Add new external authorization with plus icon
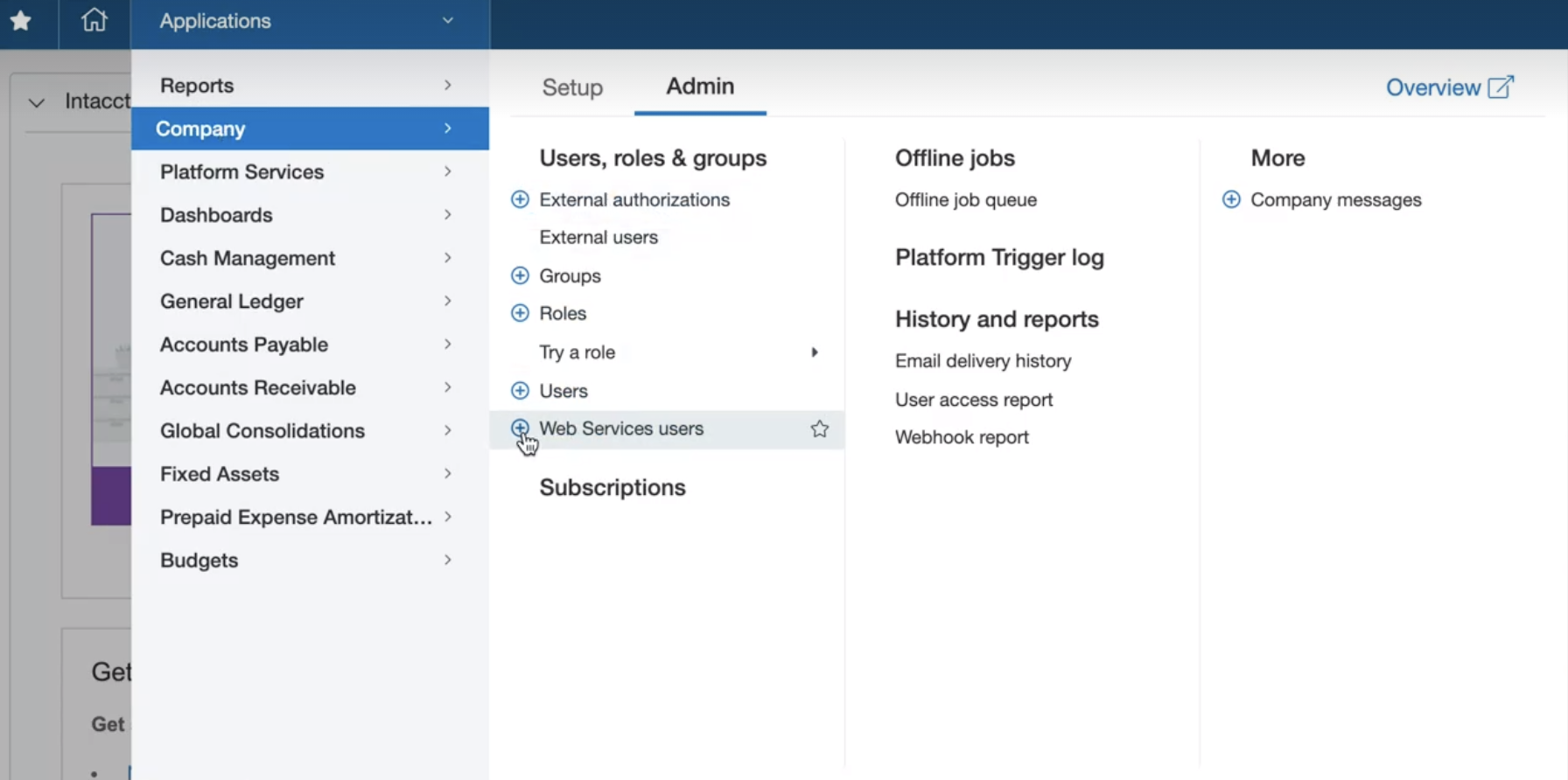Viewport: 1568px width, 780px height. pyautogui.click(x=520, y=199)
